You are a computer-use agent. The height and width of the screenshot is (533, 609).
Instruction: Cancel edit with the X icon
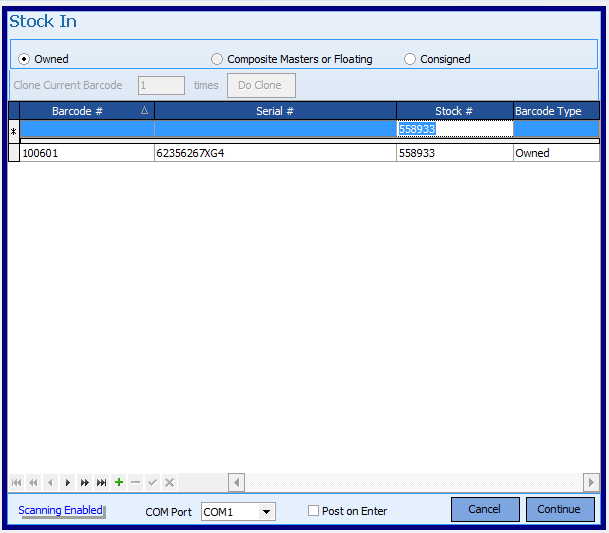pyautogui.click(x=170, y=483)
